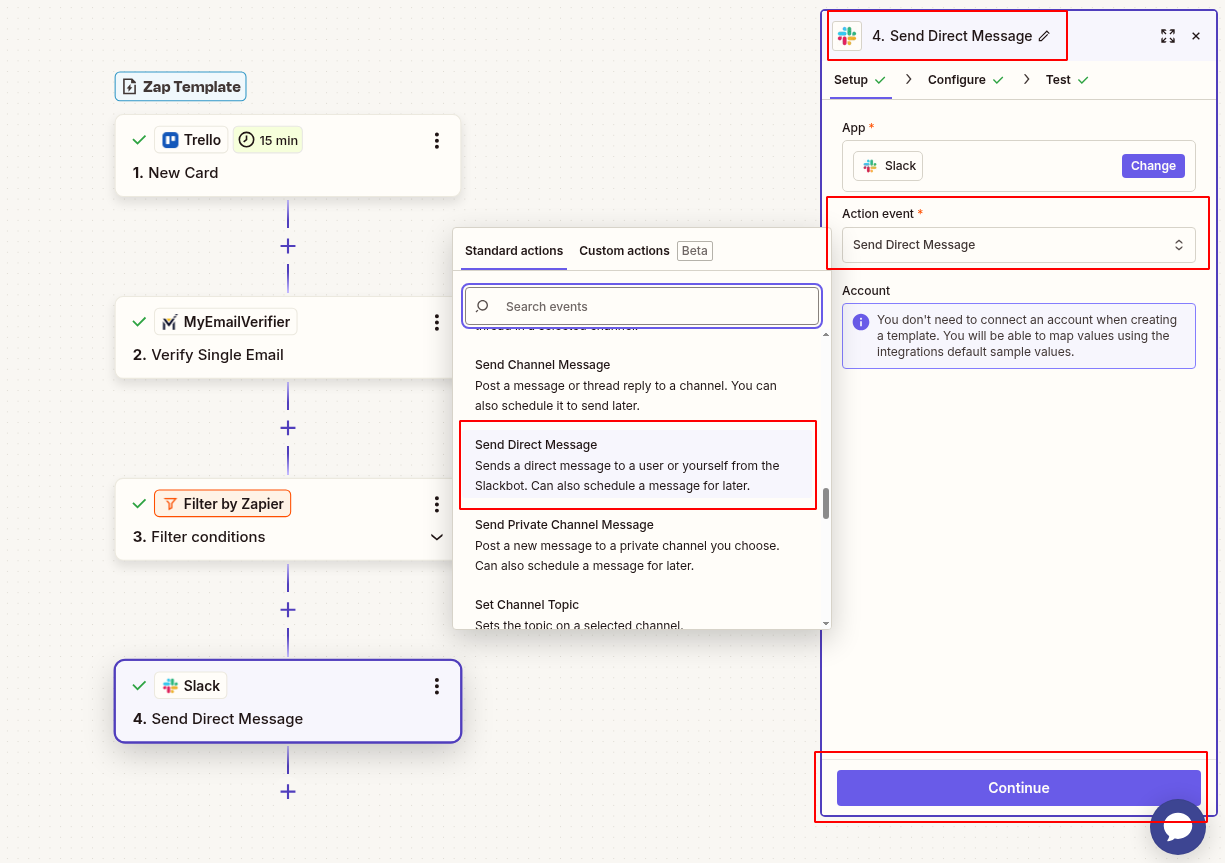
Task: Select the Configure tab in the panel
Action: click(957, 79)
